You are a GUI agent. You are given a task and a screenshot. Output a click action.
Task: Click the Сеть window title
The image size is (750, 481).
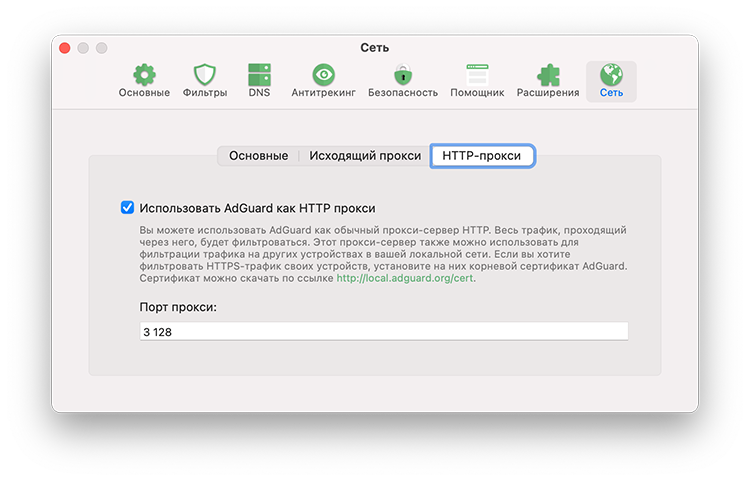pos(375,48)
